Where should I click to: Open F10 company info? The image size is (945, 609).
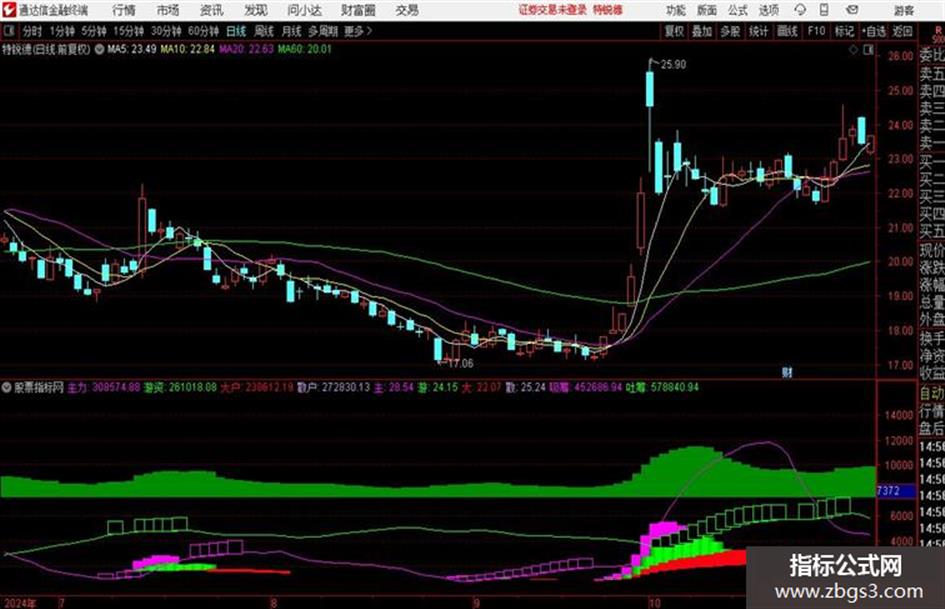coord(816,31)
